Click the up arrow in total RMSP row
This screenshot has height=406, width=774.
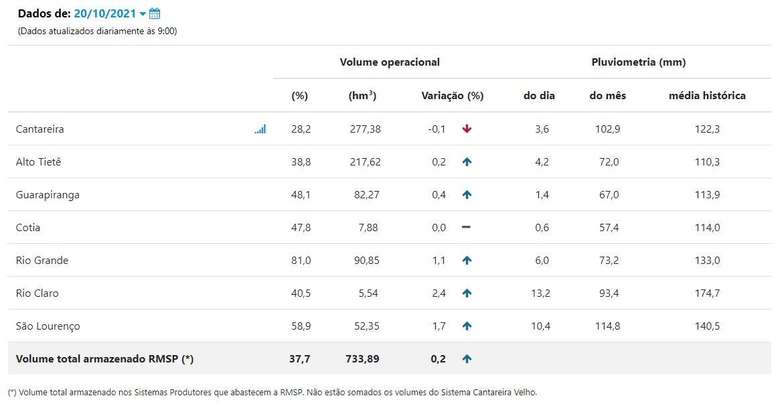click(x=466, y=358)
